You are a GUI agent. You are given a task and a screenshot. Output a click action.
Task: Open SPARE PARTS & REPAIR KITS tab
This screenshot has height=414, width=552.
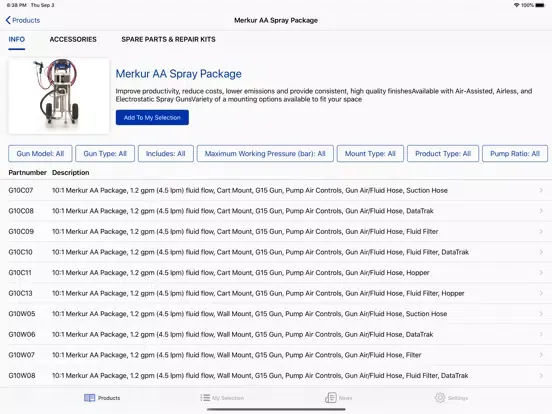[168, 39]
